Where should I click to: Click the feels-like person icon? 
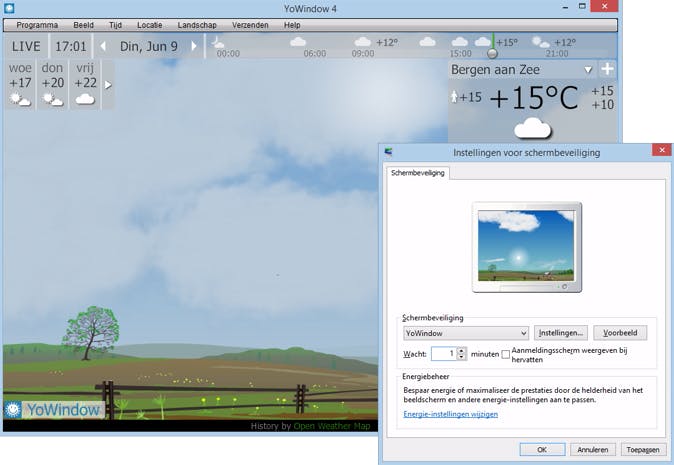pos(454,96)
